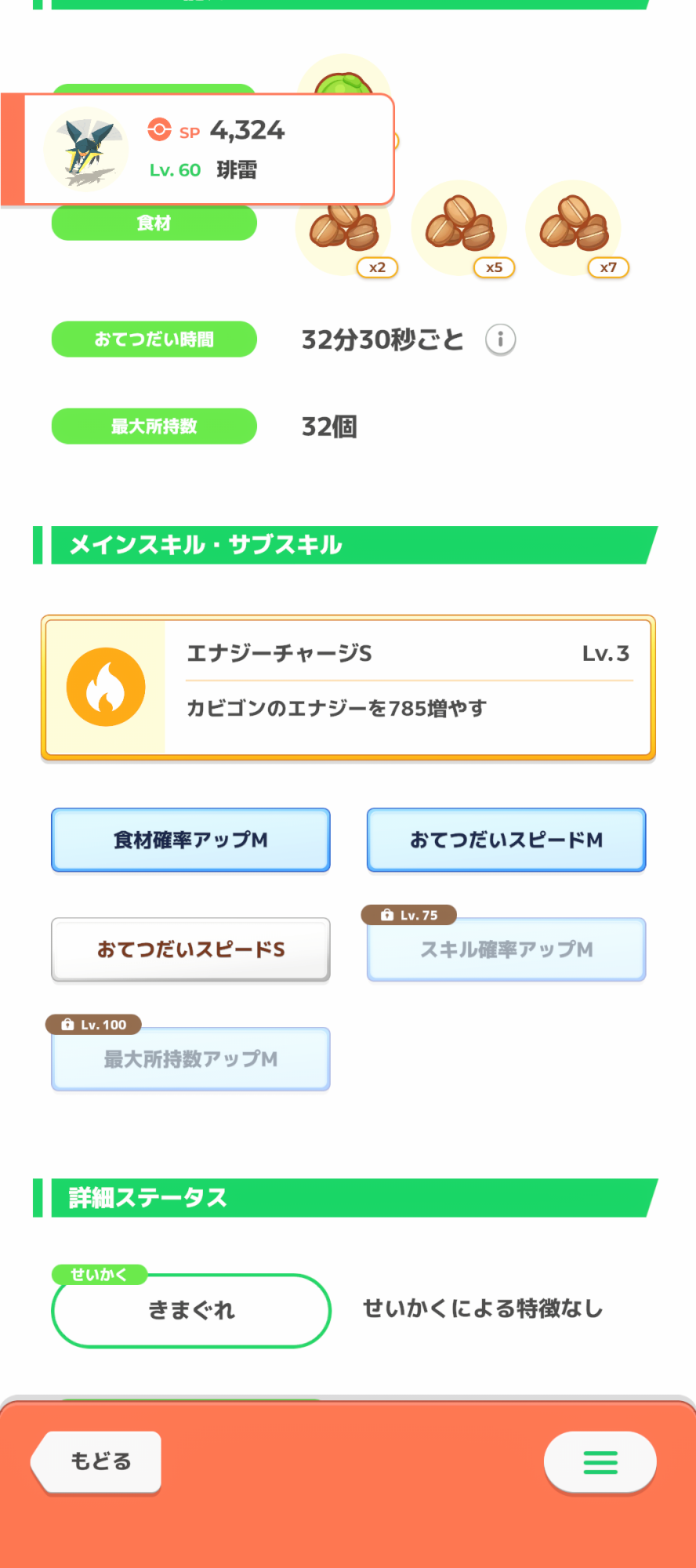This screenshot has height=1568, width=696.
Task: Tap the Pokémon portrait thumbnail
Action: point(85,149)
